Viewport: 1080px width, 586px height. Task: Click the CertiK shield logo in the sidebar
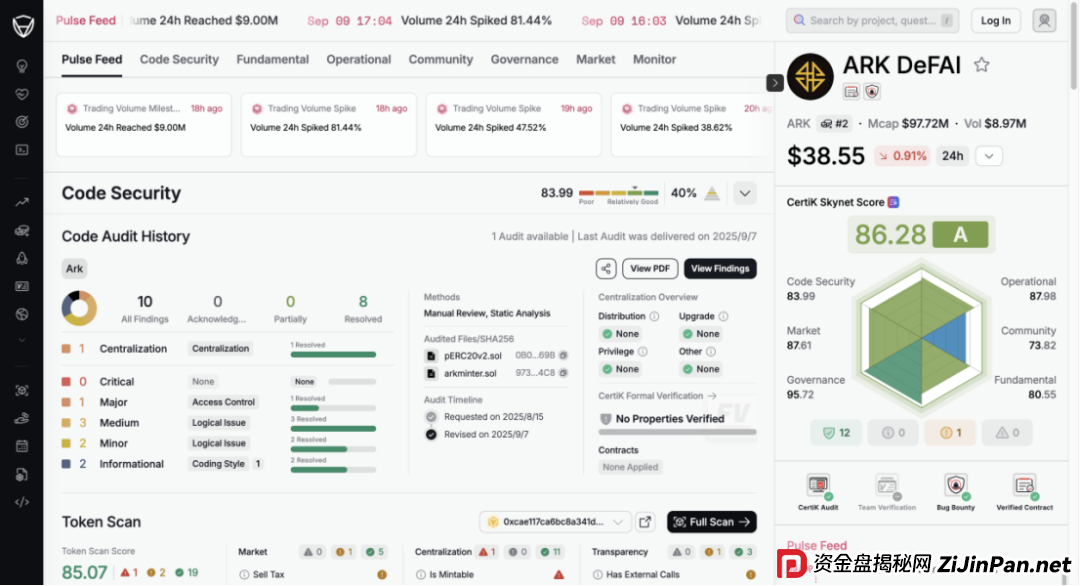(22, 27)
